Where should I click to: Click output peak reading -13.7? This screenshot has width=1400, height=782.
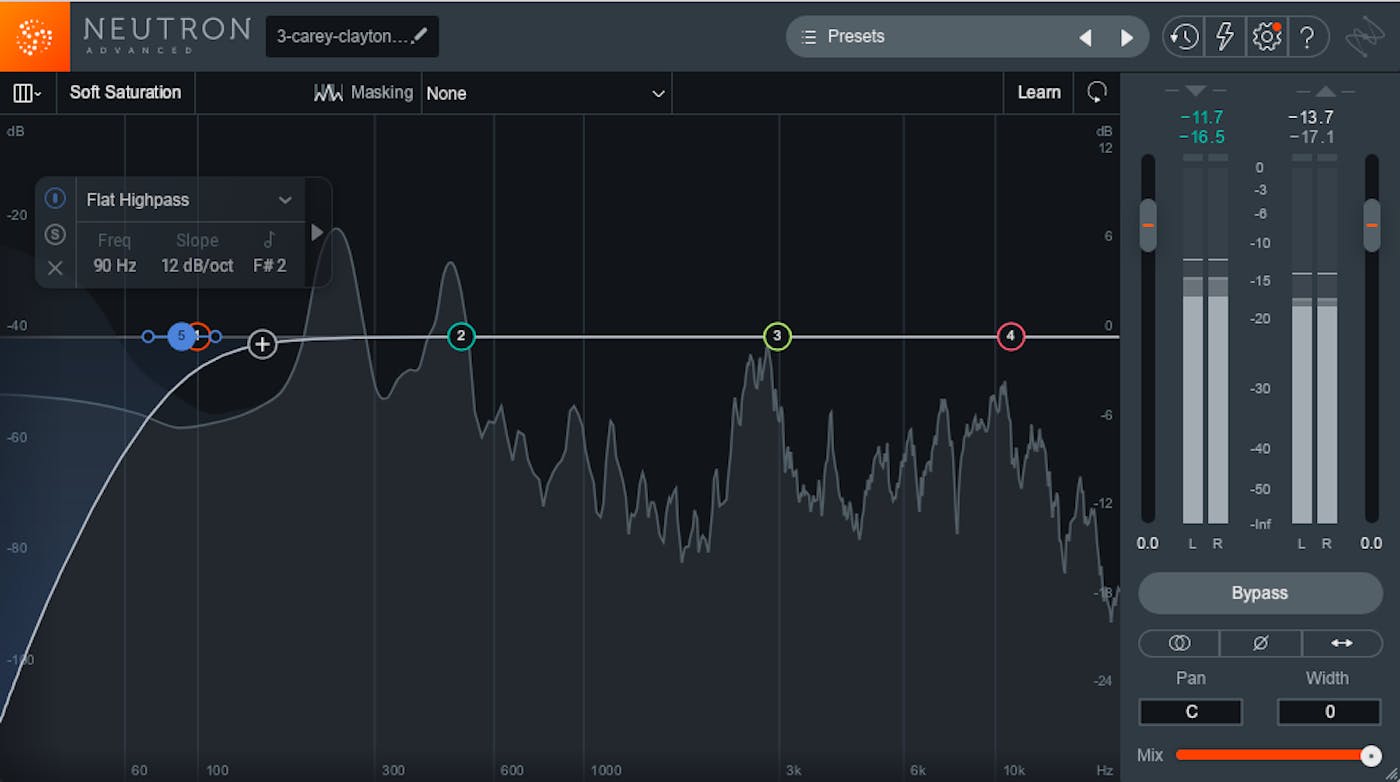click(1311, 118)
